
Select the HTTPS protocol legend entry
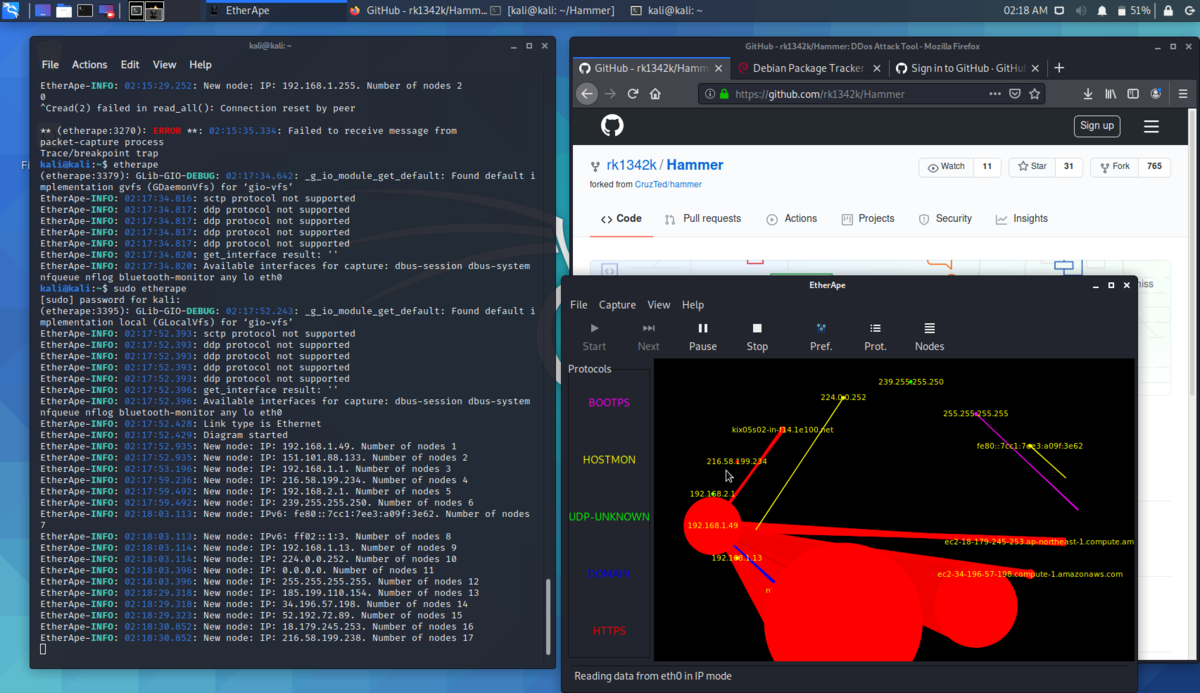(x=609, y=631)
